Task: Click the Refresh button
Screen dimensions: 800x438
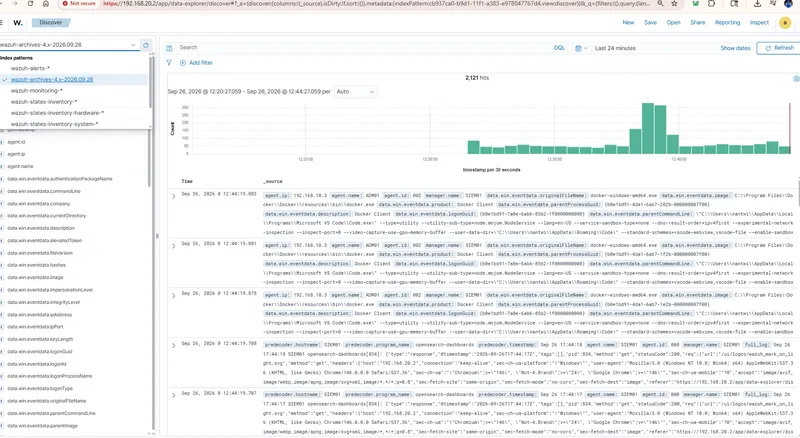Action: point(779,48)
